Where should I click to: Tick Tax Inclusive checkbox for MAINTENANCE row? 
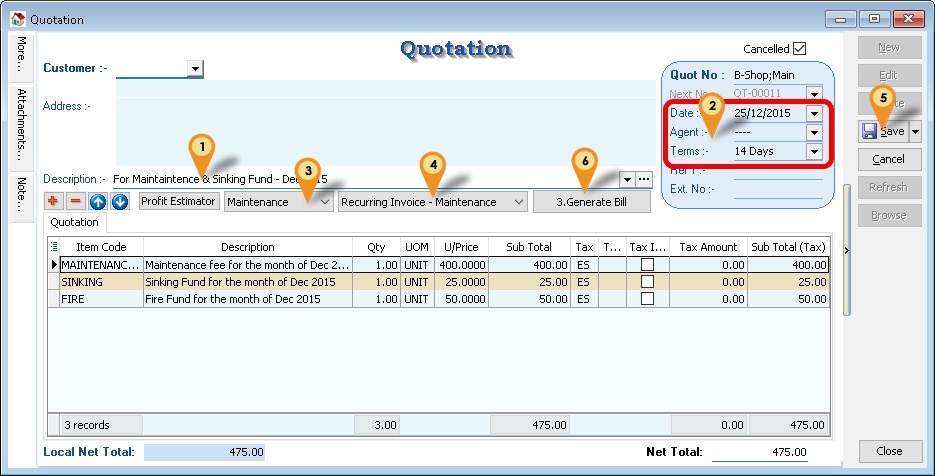pyautogui.click(x=647, y=265)
